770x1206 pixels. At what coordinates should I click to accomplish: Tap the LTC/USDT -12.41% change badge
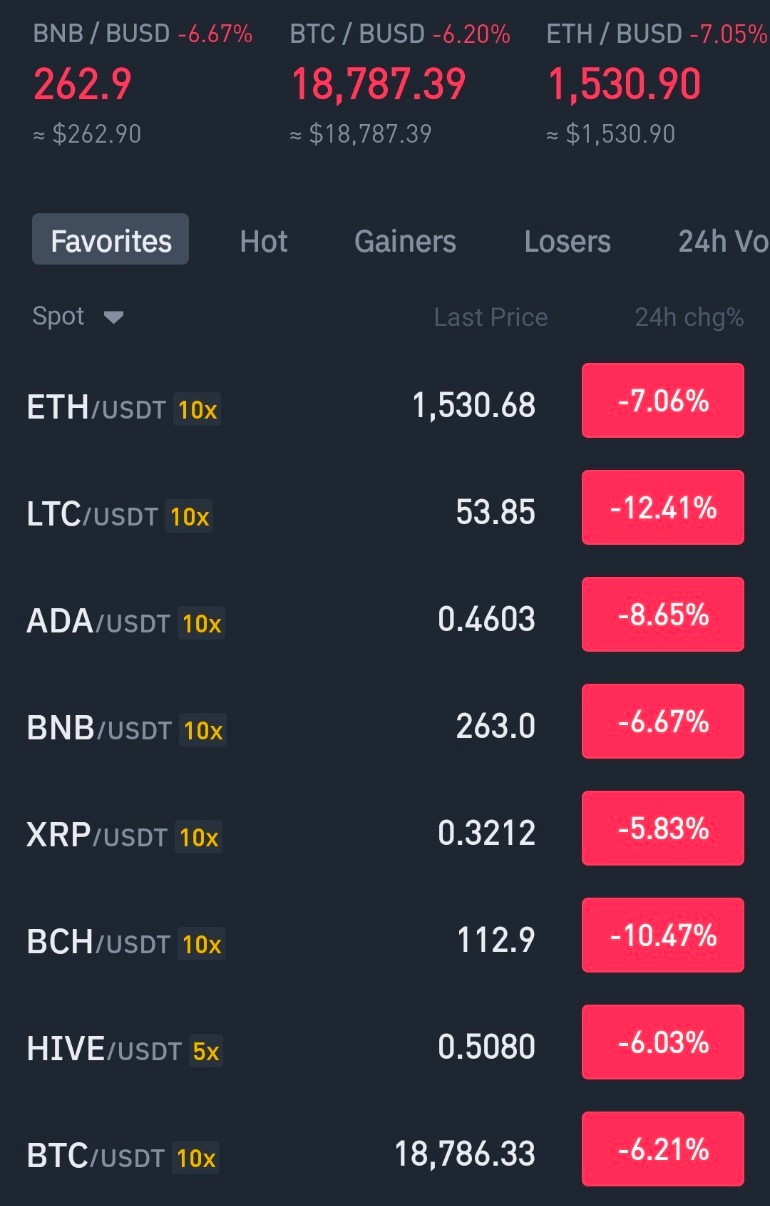(663, 508)
